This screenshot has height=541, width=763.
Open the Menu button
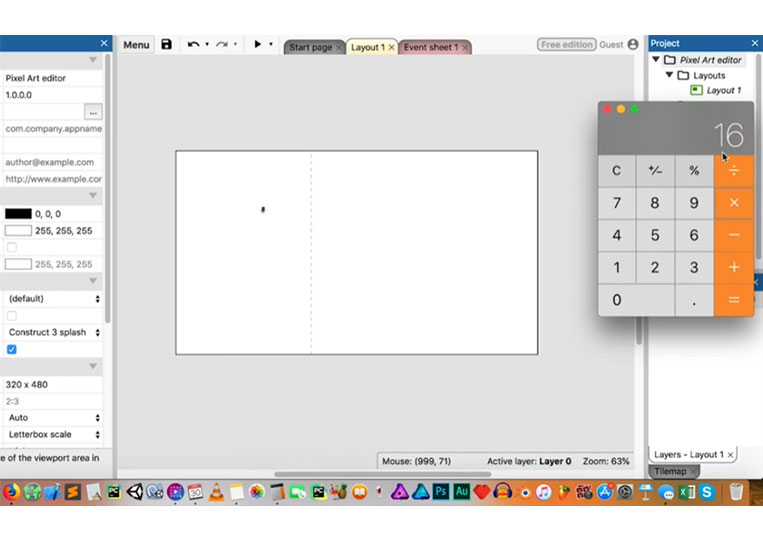tap(136, 45)
